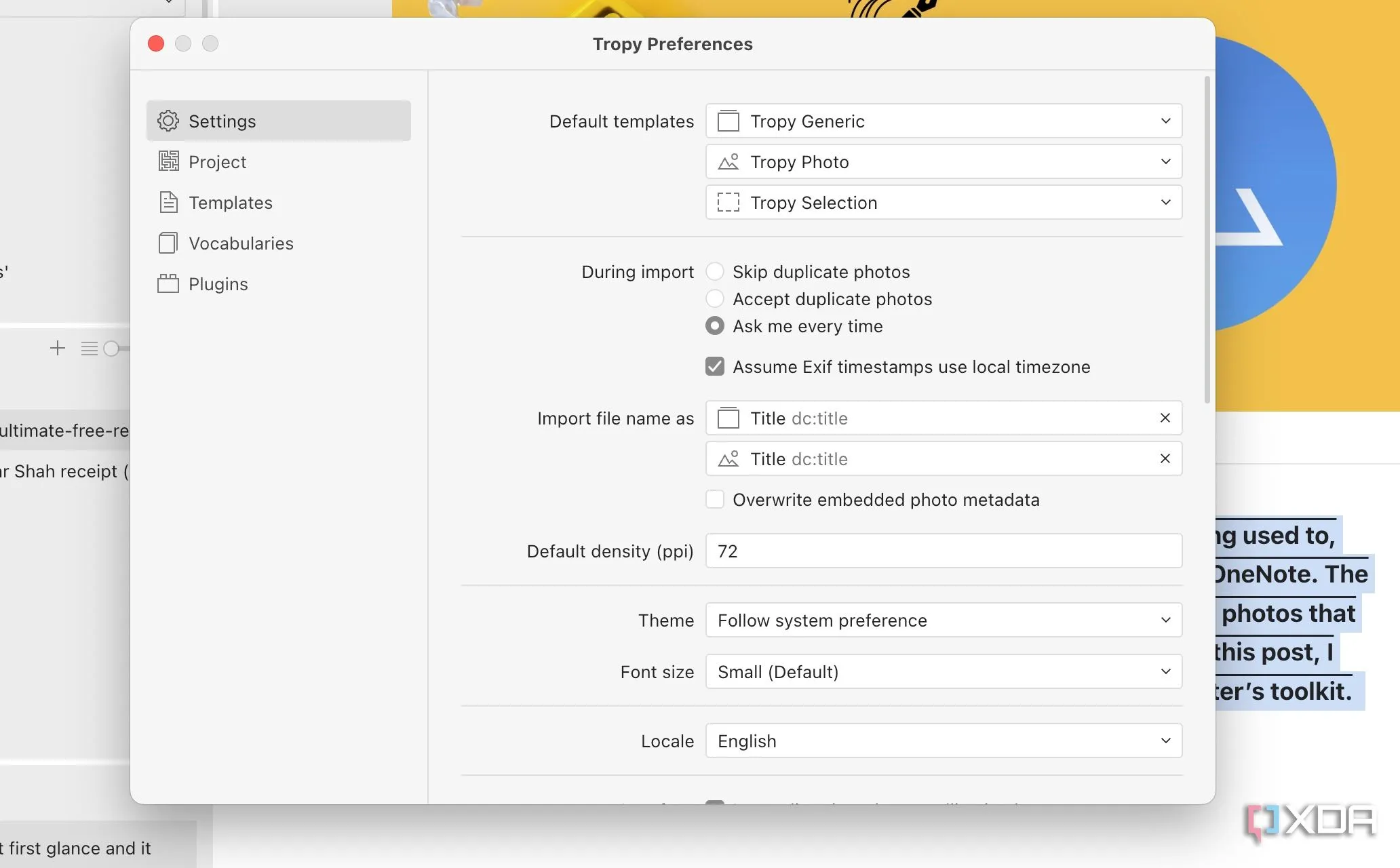This screenshot has width=1400, height=868.
Task: Click the Vocabularies book icon
Action: (x=168, y=243)
